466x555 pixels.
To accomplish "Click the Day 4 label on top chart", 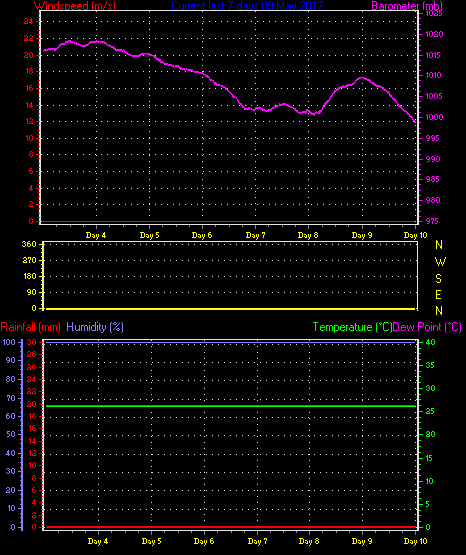I will point(96,235).
